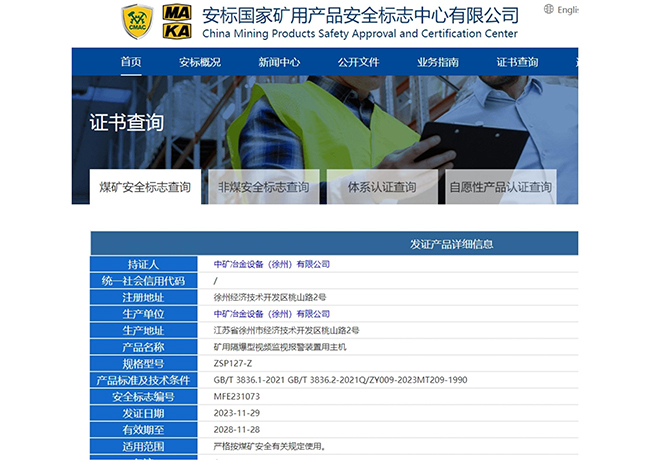Click the model value ZSP127-Z

click(x=233, y=363)
